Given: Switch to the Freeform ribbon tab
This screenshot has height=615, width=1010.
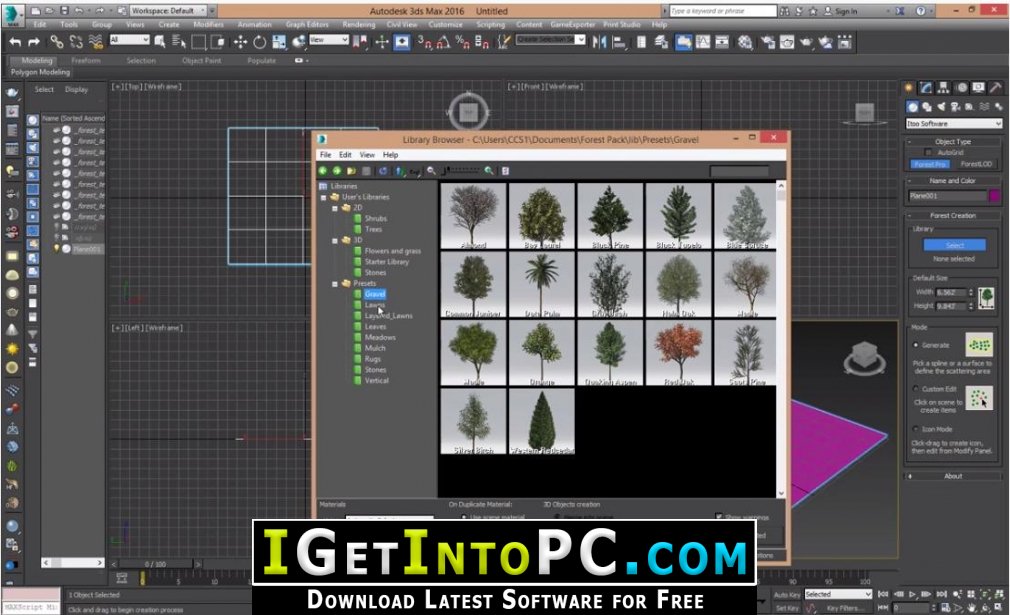Looking at the screenshot, I should click(86, 61).
